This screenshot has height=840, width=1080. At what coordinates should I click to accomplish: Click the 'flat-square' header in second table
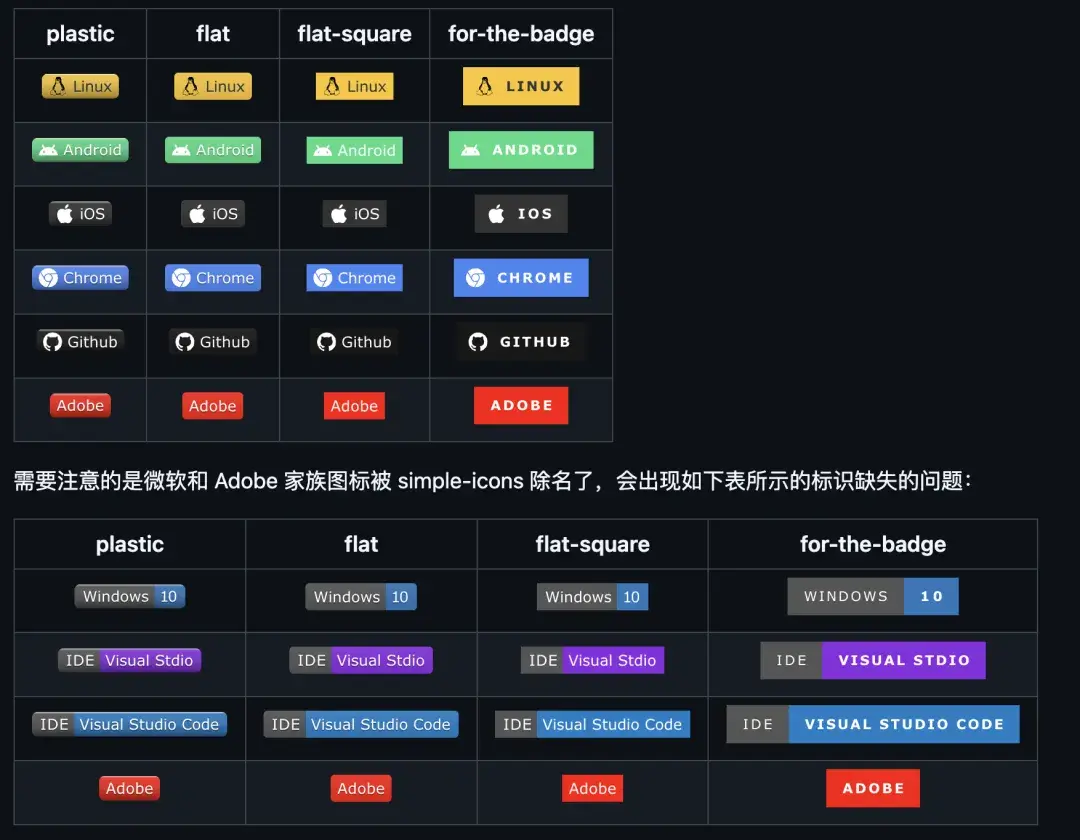pyautogui.click(x=592, y=545)
